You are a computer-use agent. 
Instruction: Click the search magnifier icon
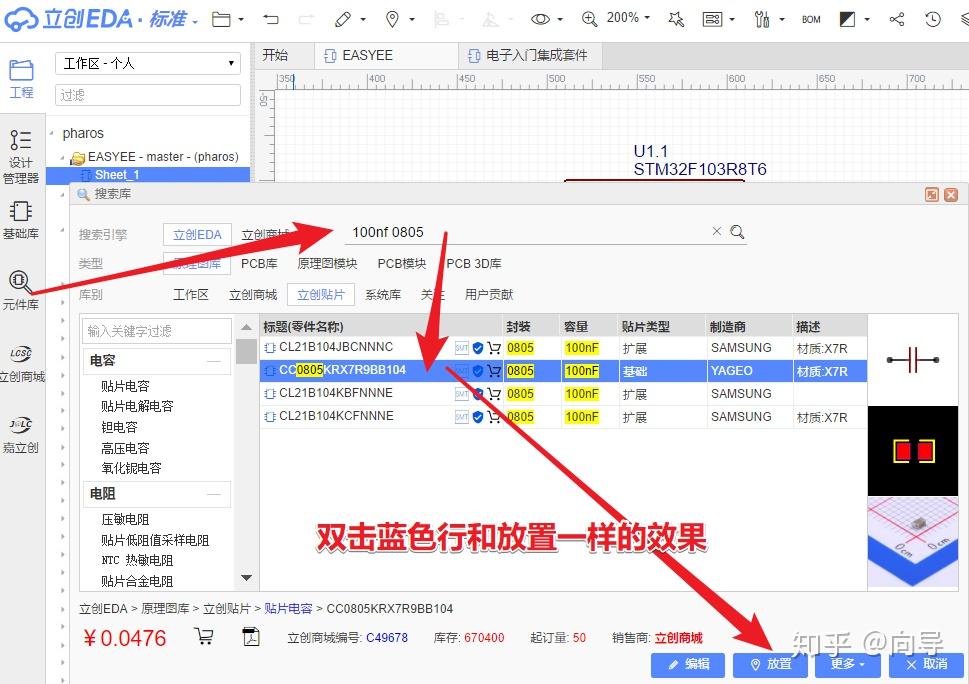[x=737, y=232]
